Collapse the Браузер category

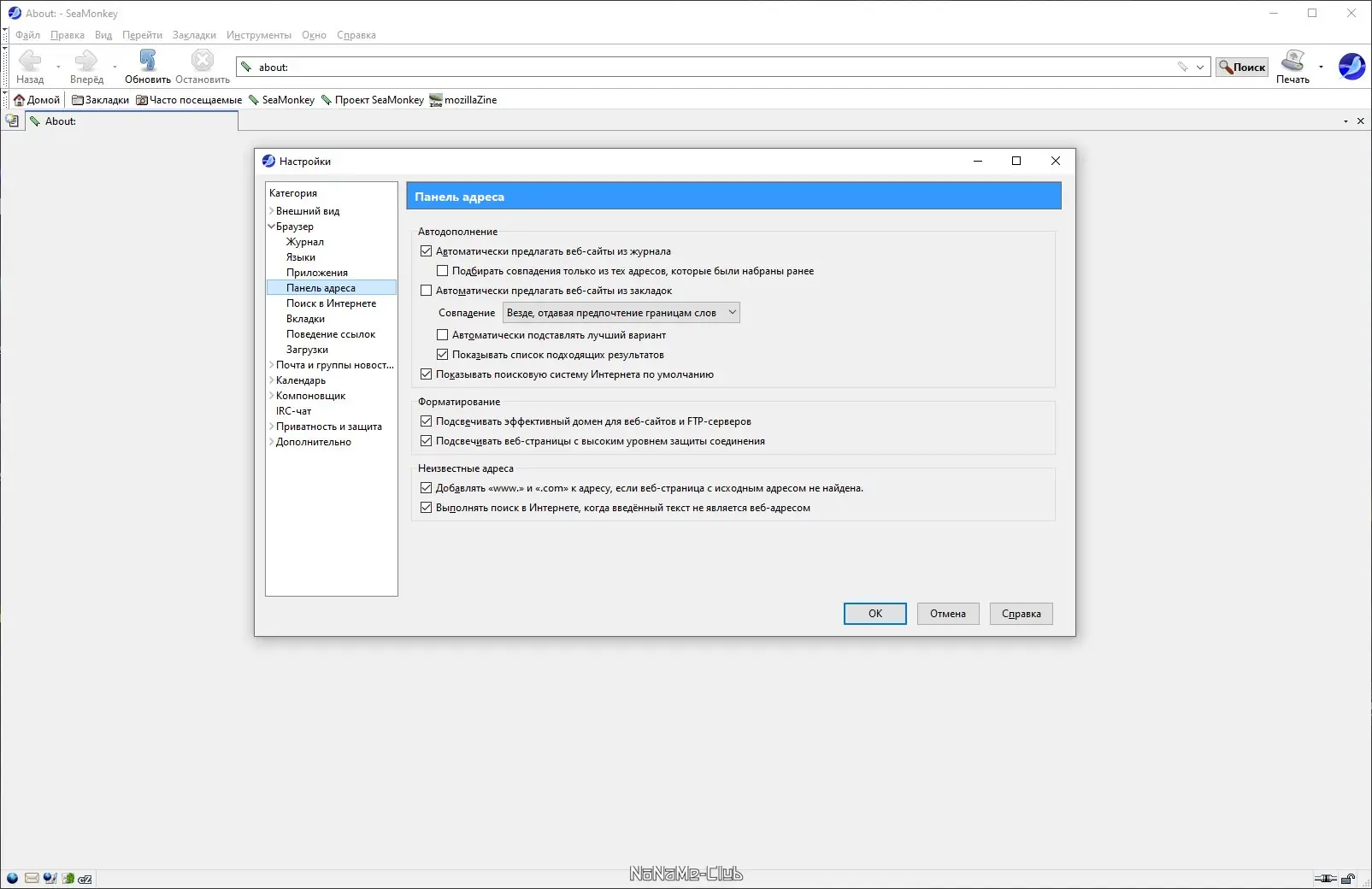272,227
